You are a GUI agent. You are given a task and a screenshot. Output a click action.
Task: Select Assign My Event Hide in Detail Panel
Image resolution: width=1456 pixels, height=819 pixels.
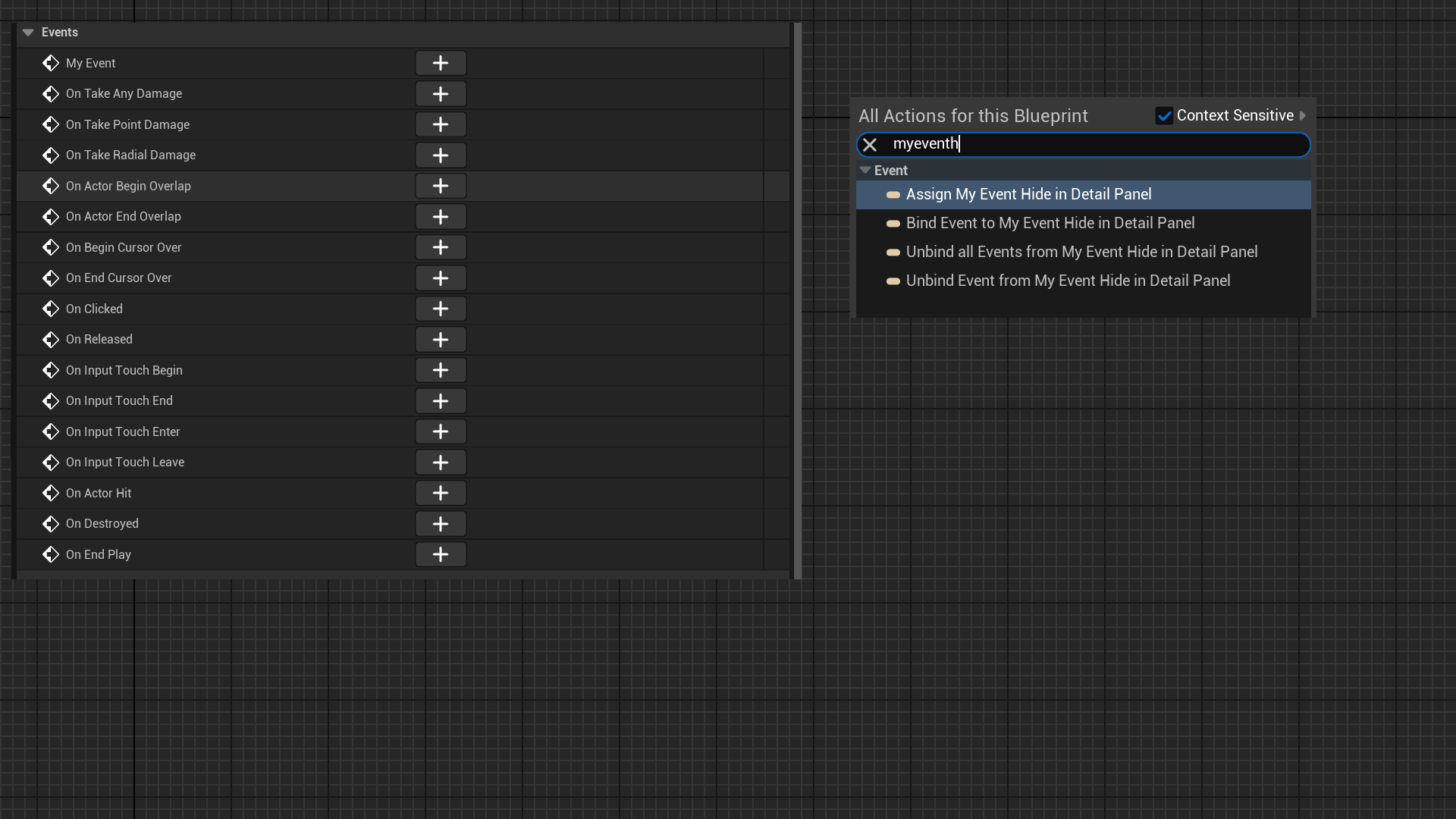point(1028,195)
